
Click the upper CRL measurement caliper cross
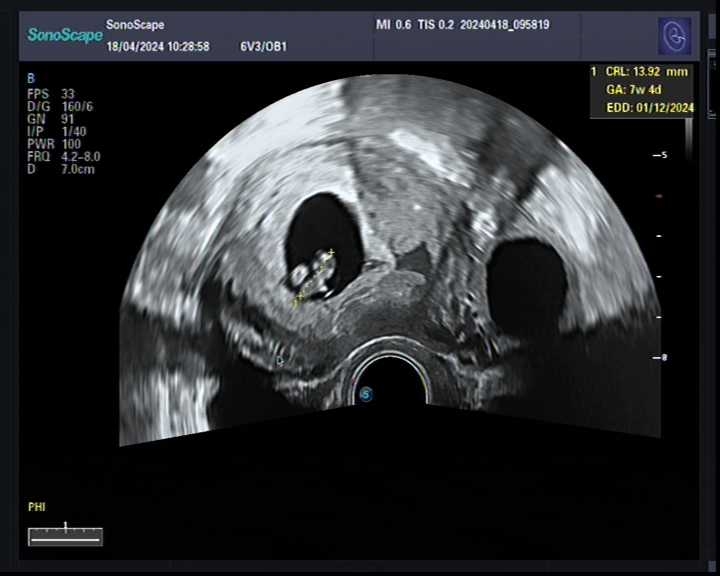(330, 253)
